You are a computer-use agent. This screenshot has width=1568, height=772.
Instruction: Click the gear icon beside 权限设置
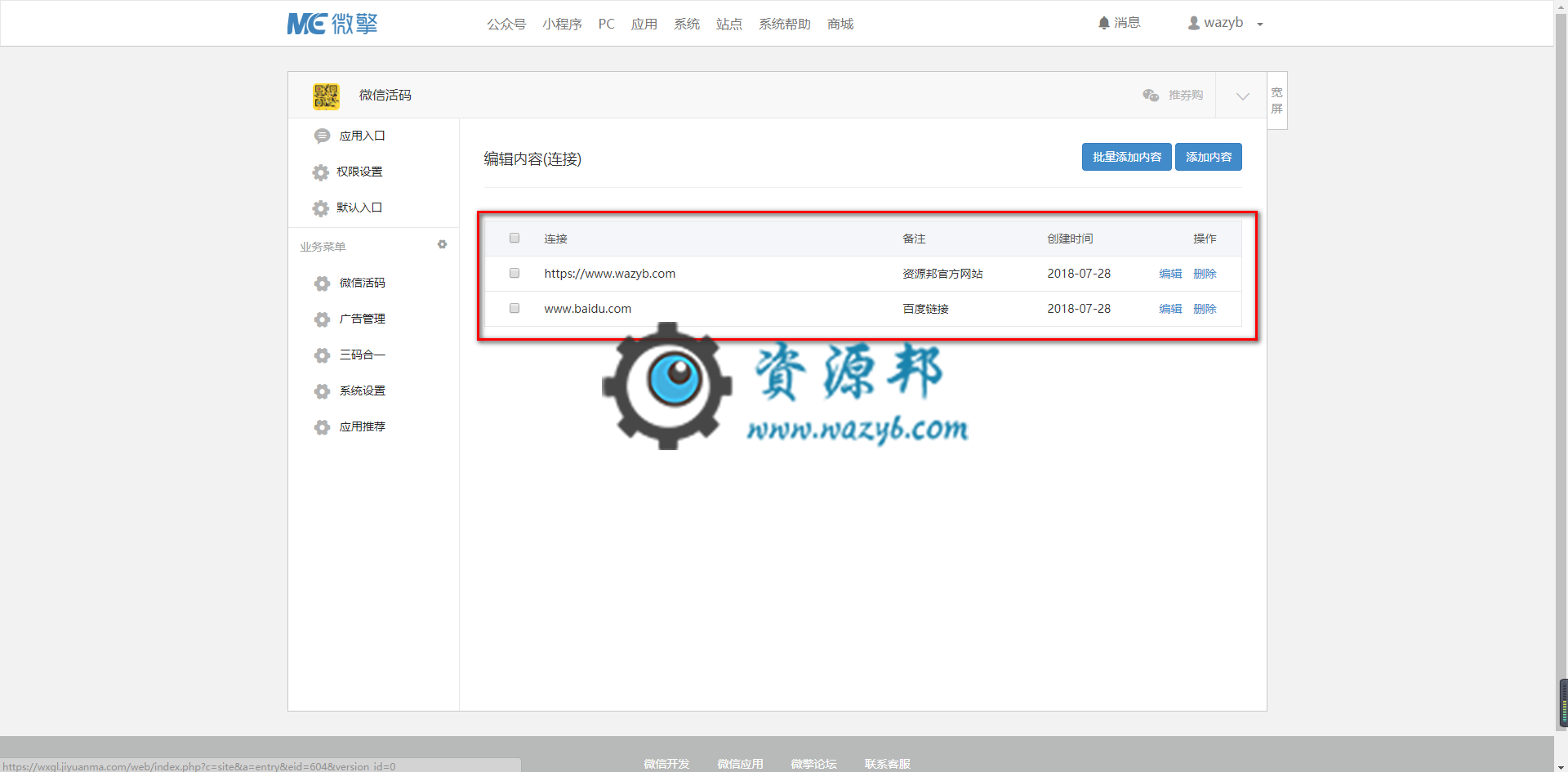point(321,172)
